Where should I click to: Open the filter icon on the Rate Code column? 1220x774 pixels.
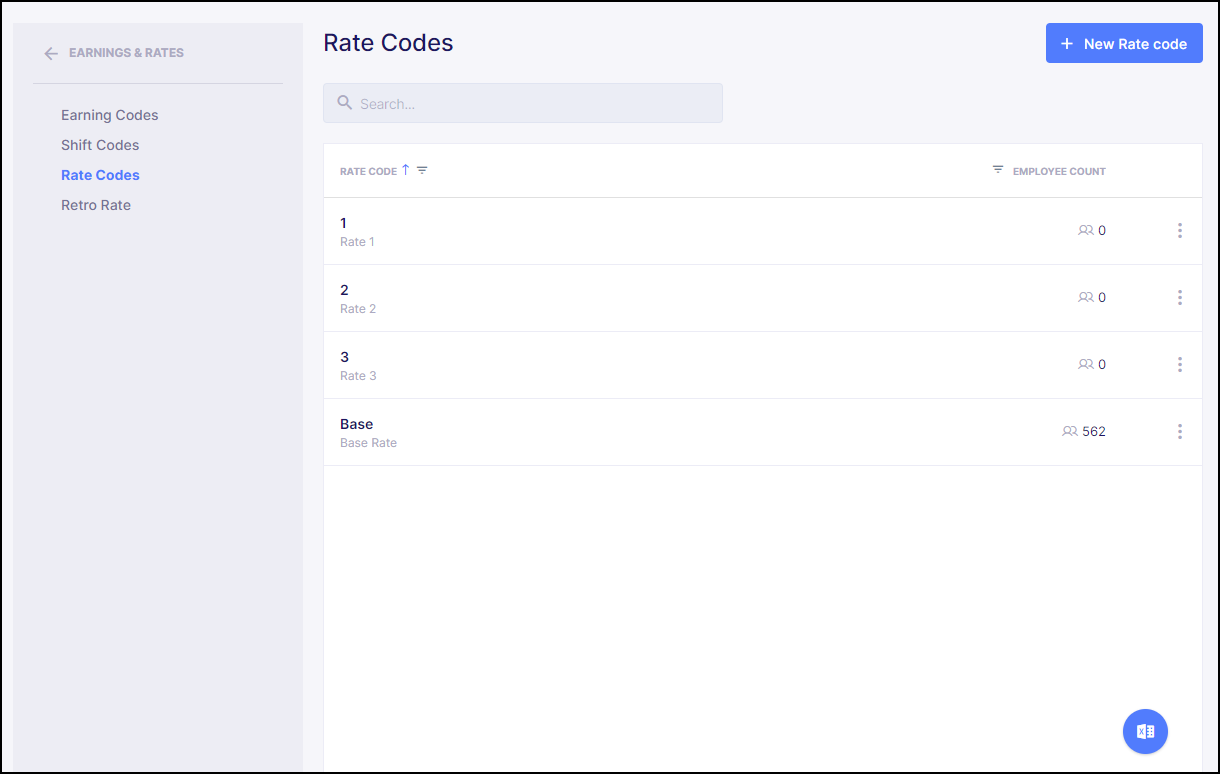(422, 170)
